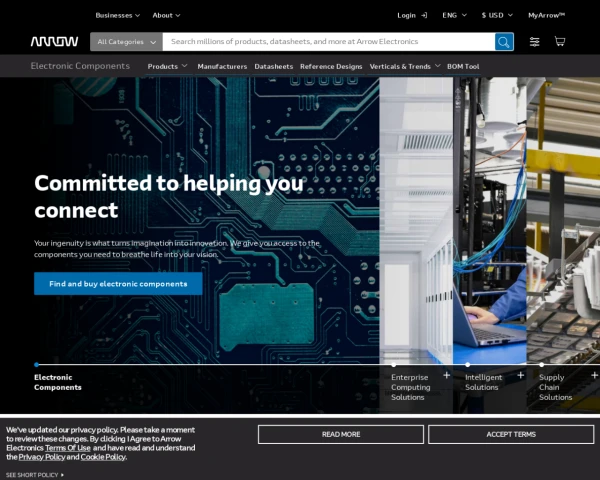
Task: Open the All Categories dropdown
Action: [127, 42]
